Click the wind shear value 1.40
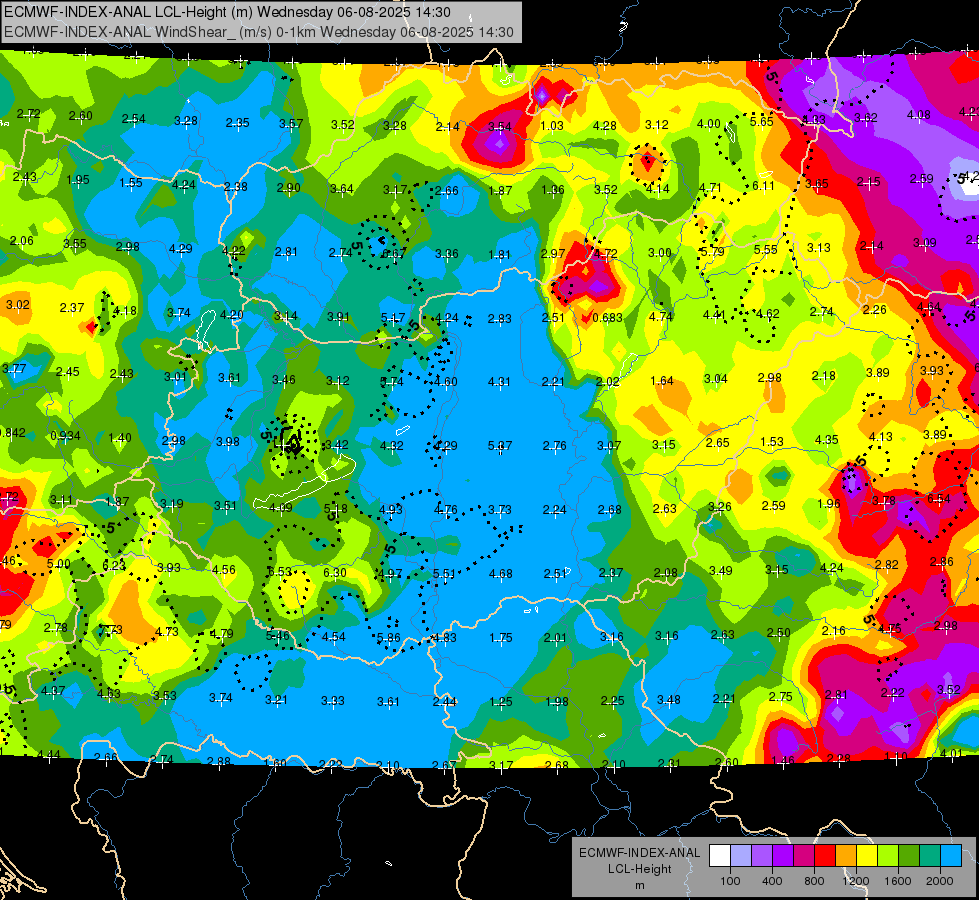This screenshot has width=979, height=900. (x=120, y=438)
